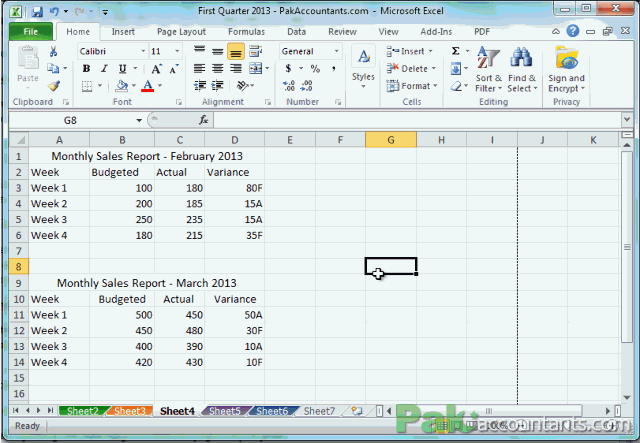
Task: Click the Fill down icon in Editing
Action: (x=456, y=69)
